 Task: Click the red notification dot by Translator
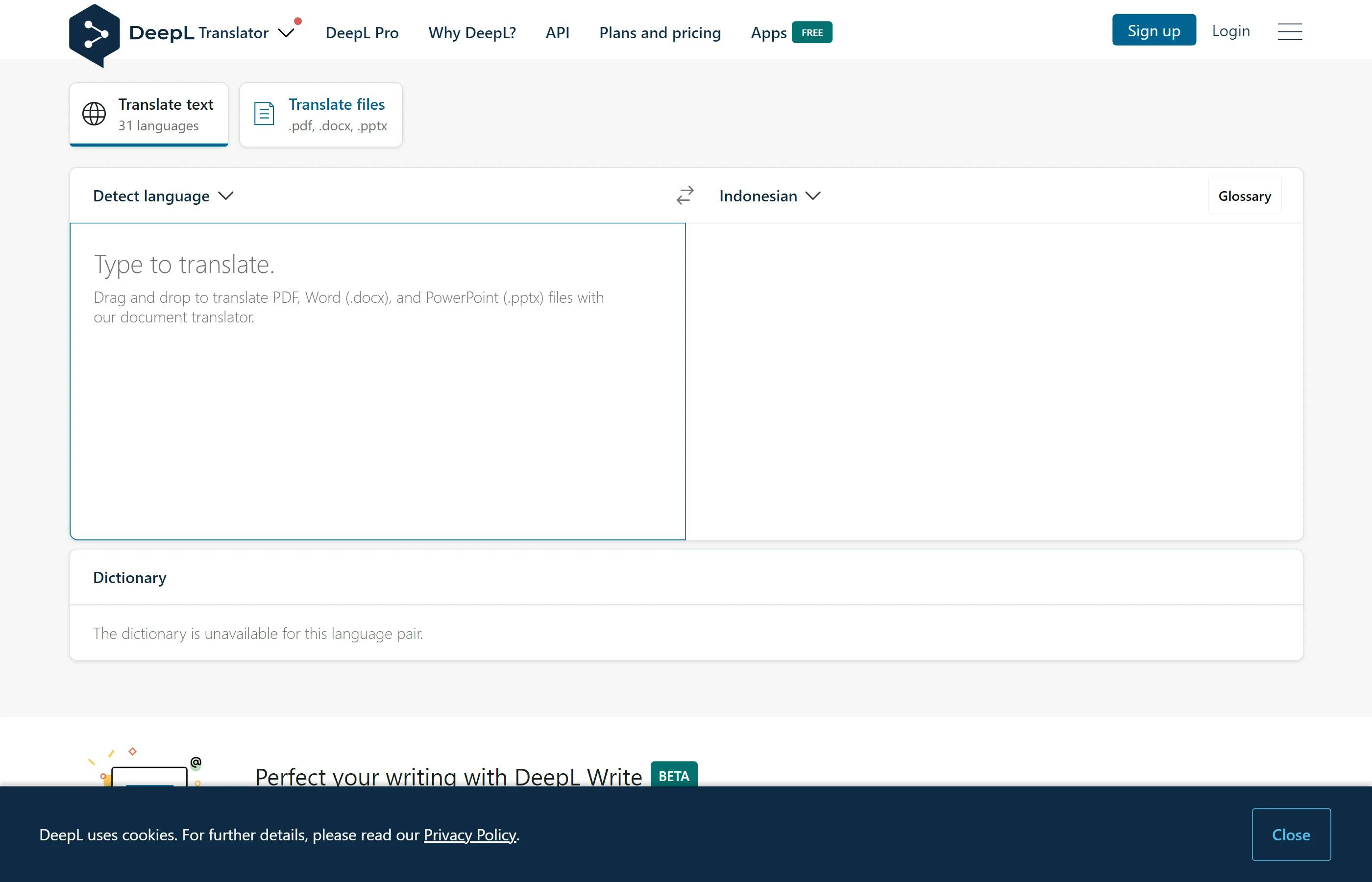(298, 21)
